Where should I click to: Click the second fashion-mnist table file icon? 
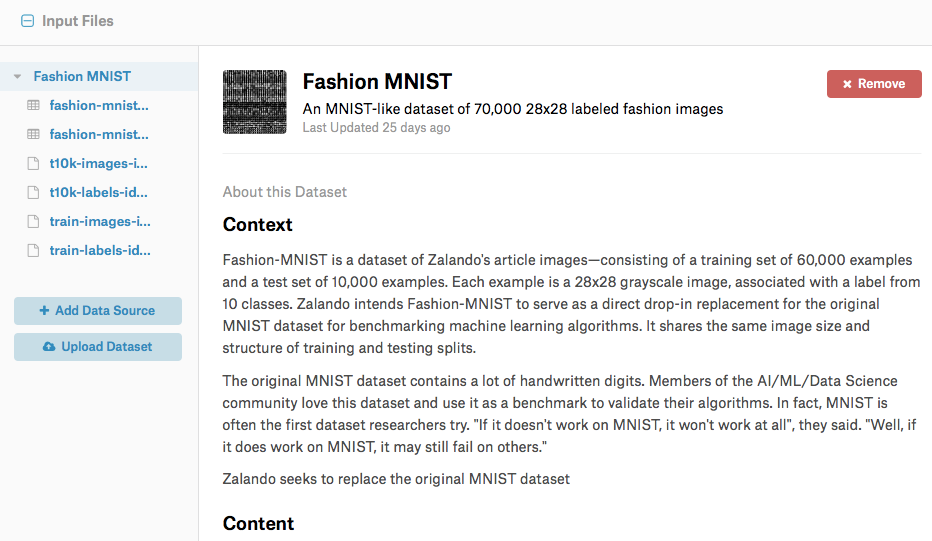tap(33, 135)
